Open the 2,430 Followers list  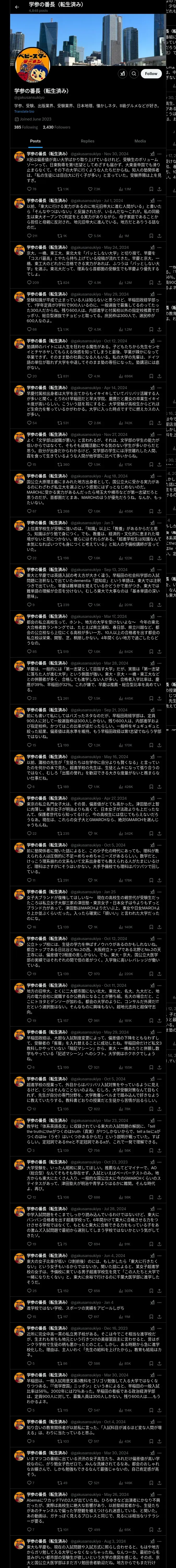[56, 127]
